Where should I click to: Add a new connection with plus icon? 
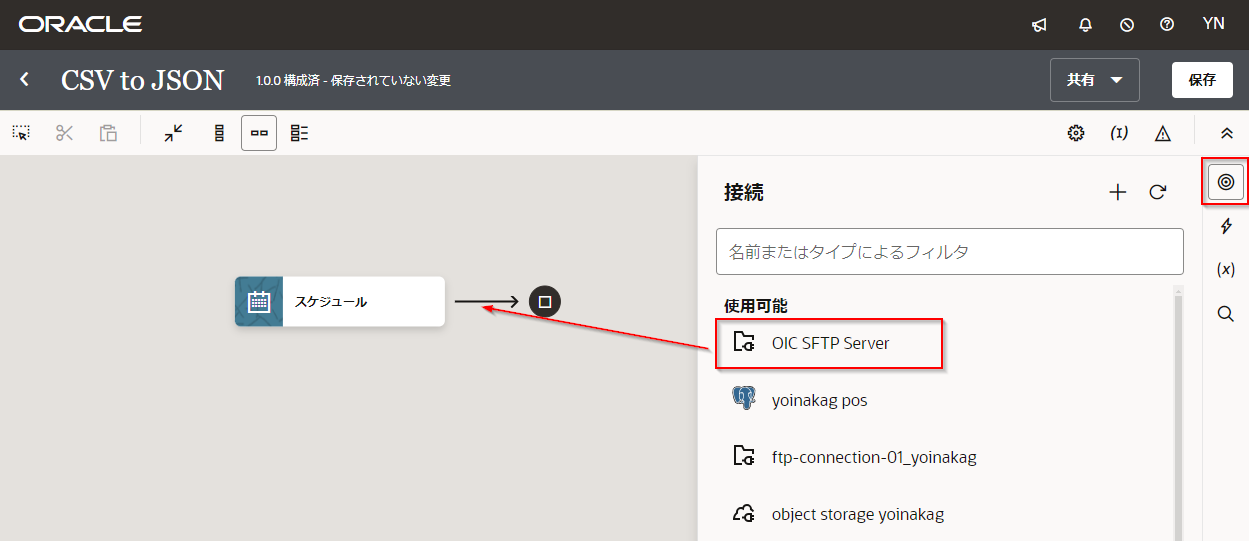click(x=1118, y=192)
